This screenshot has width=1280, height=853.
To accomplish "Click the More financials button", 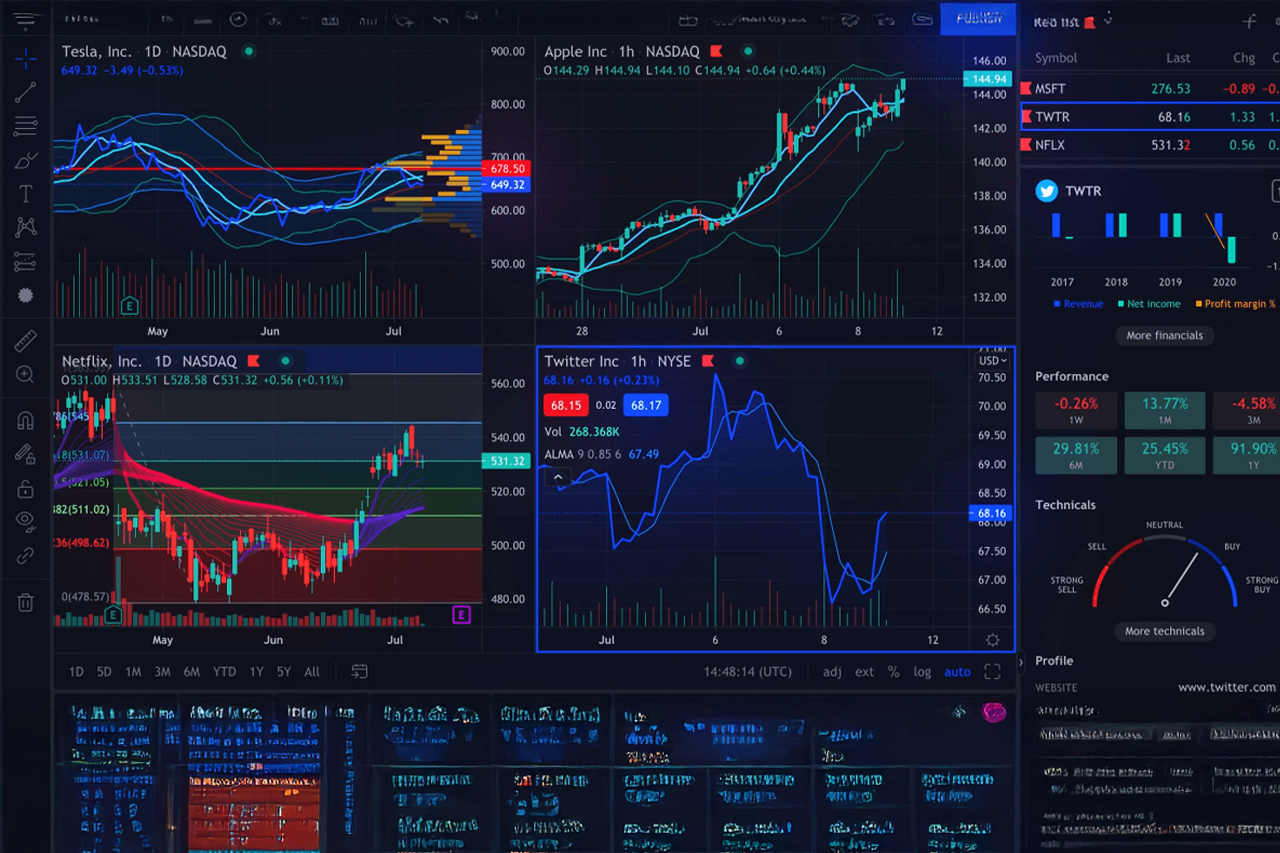I will (x=1164, y=335).
